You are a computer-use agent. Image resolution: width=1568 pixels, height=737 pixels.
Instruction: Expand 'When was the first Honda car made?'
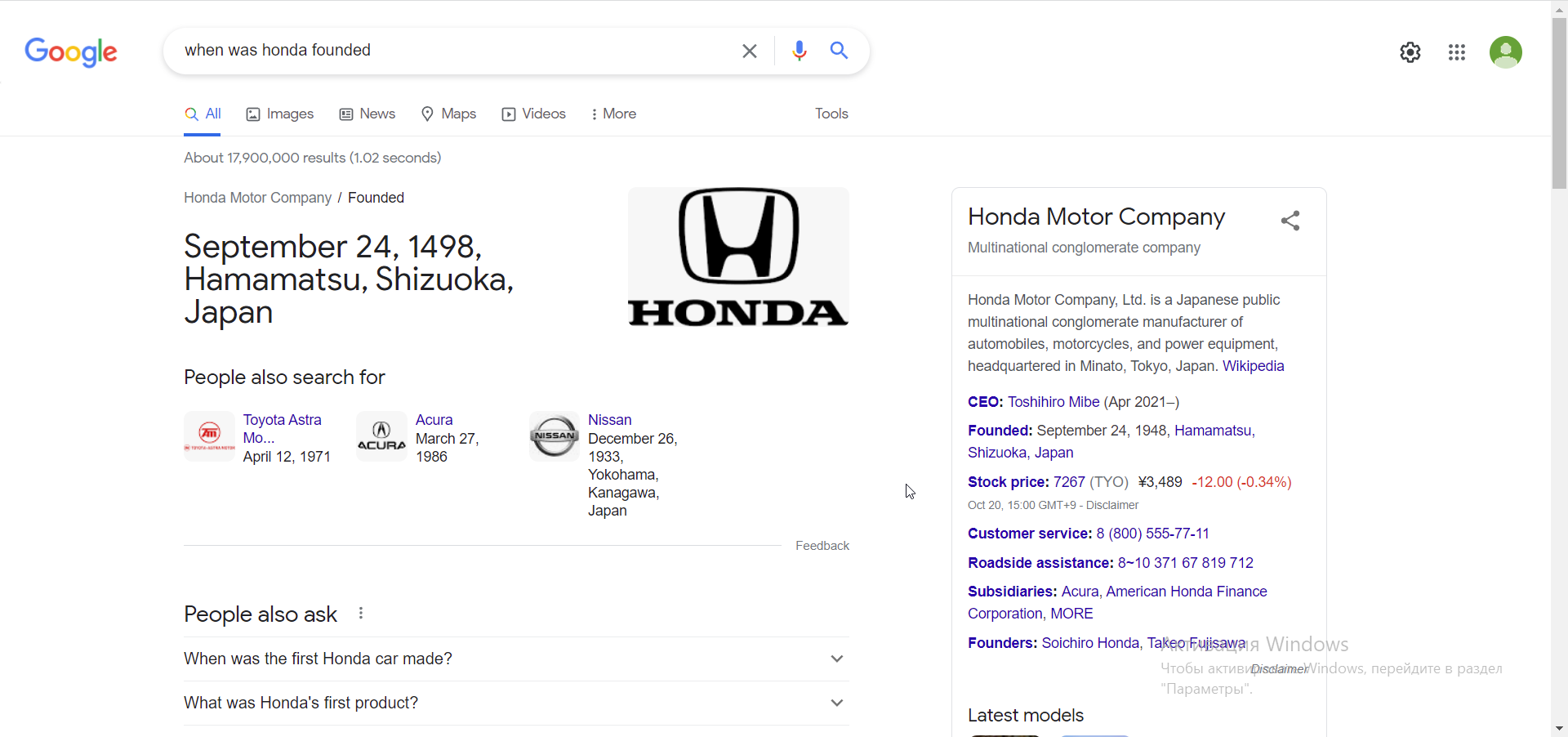[516, 659]
